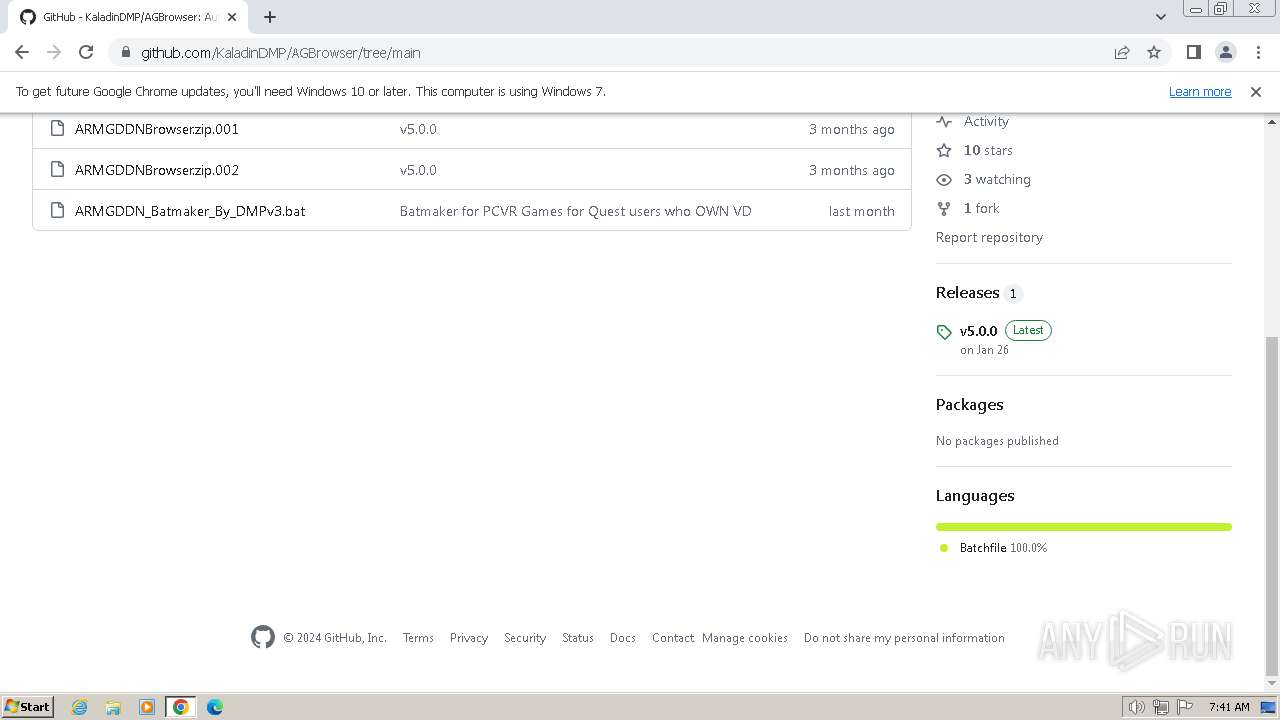Open the Activity link
Screen dimensions: 1280x720
[x=986, y=121]
